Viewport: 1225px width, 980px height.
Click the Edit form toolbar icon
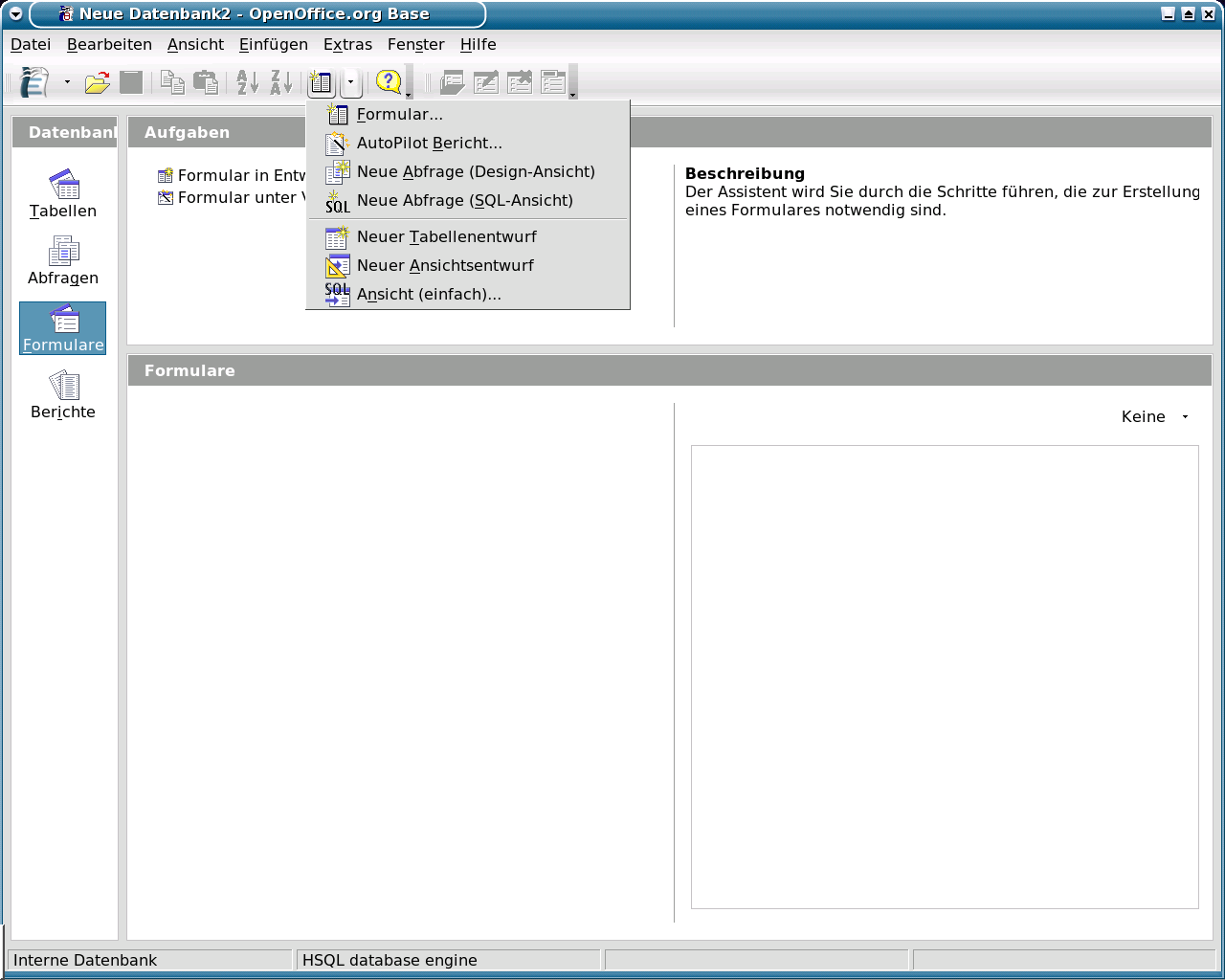(x=486, y=82)
